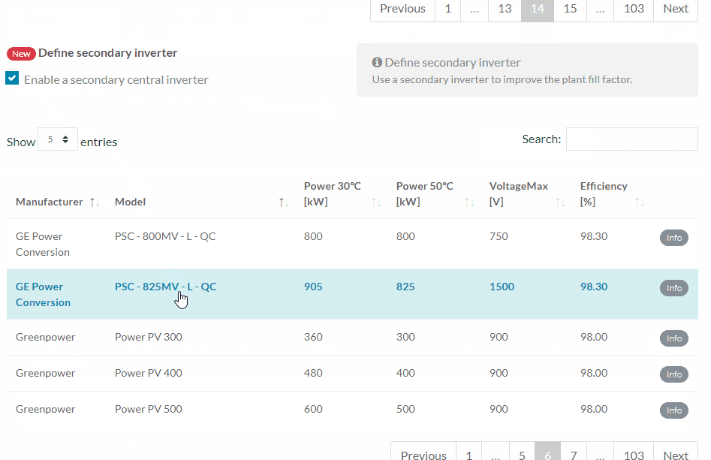Go to Previous page in top pagination
The width and height of the screenshot is (711, 460).
point(403,9)
